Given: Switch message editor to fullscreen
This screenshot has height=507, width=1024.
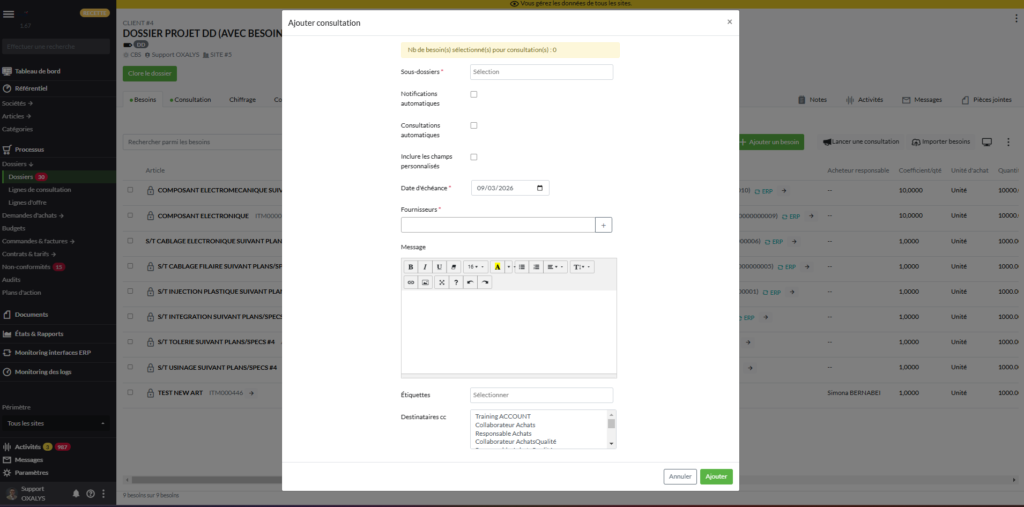Looking at the screenshot, I should pyautogui.click(x=441, y=283).
